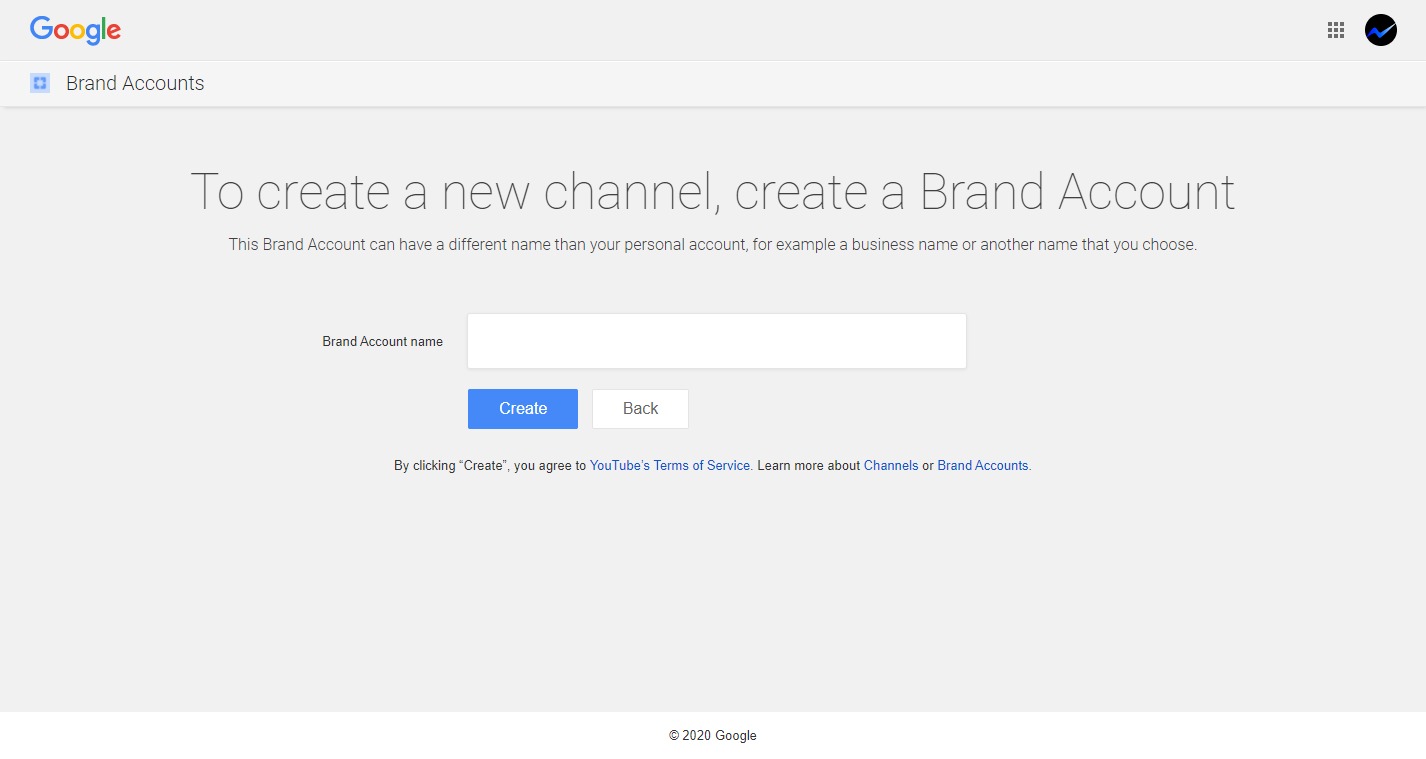
Task: Click the Brand Accounts header title
Action: click(135, 83)
